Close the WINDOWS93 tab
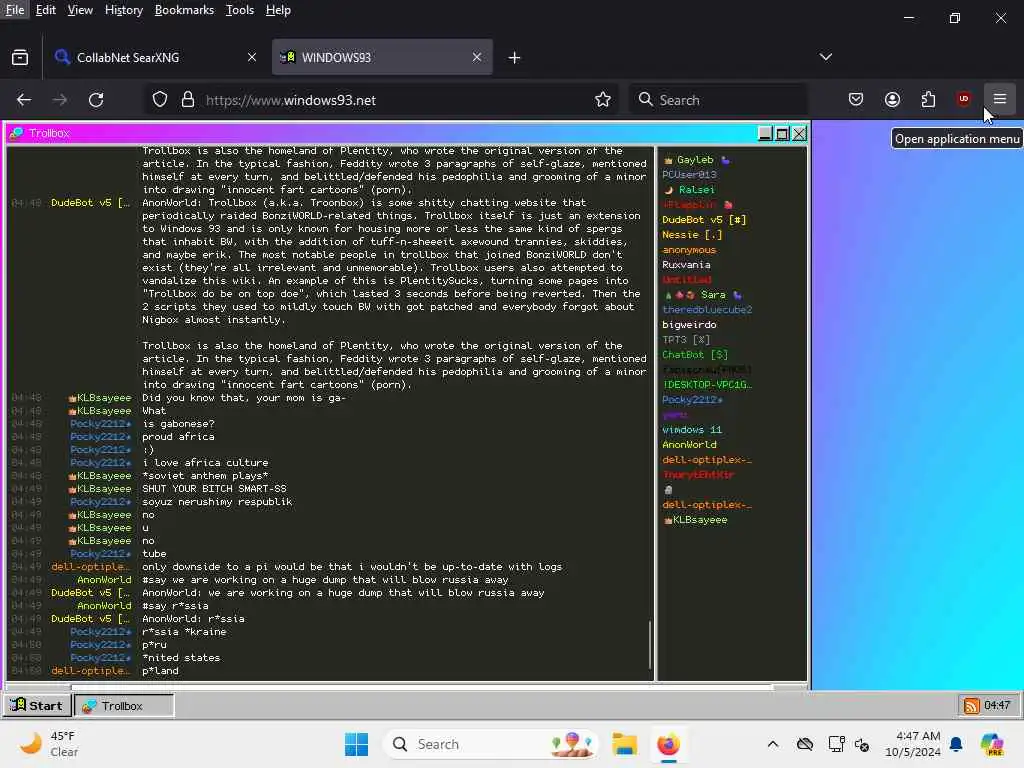1024x768 pixels. click(x=477, y=57)
